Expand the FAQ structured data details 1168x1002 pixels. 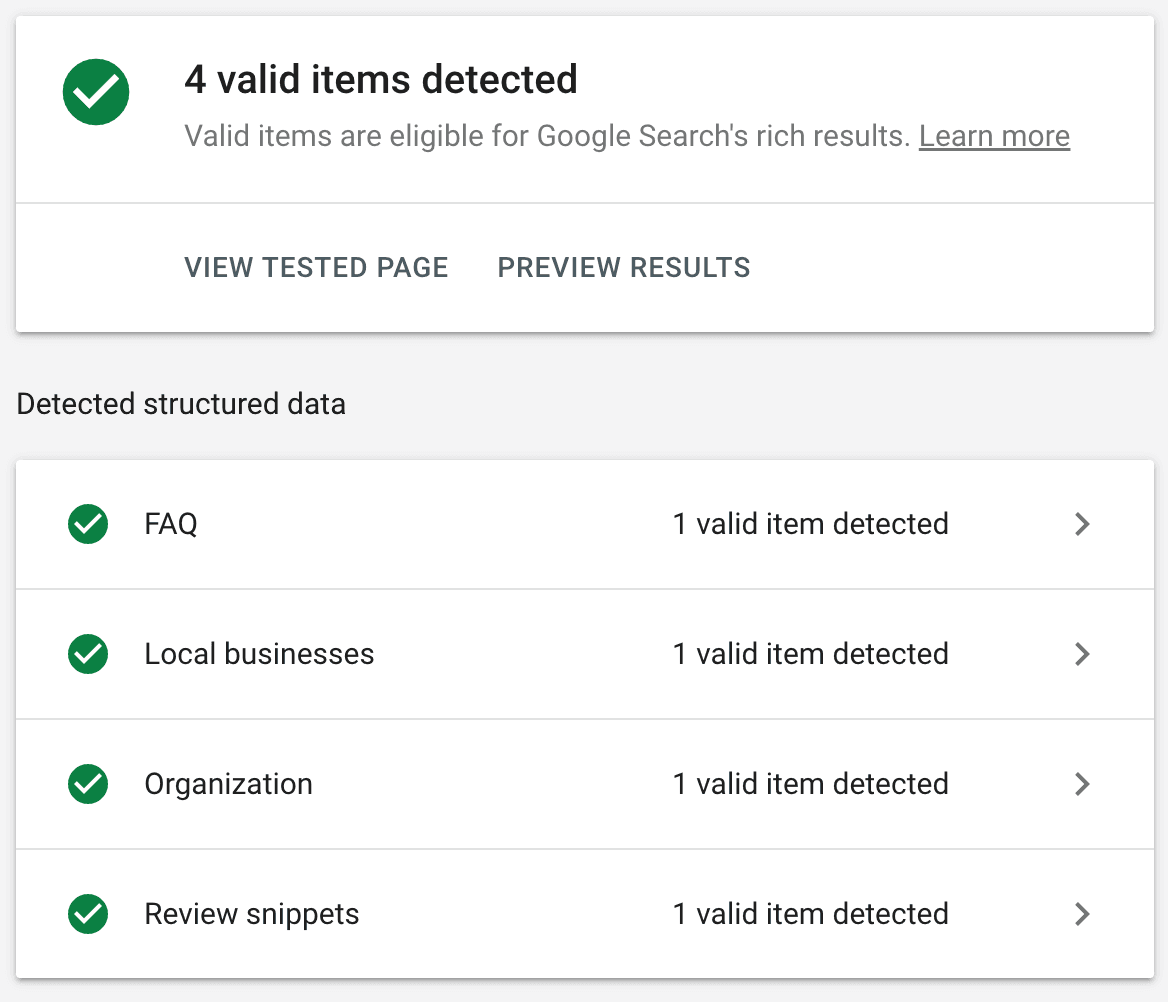(x=1082, y=524)
